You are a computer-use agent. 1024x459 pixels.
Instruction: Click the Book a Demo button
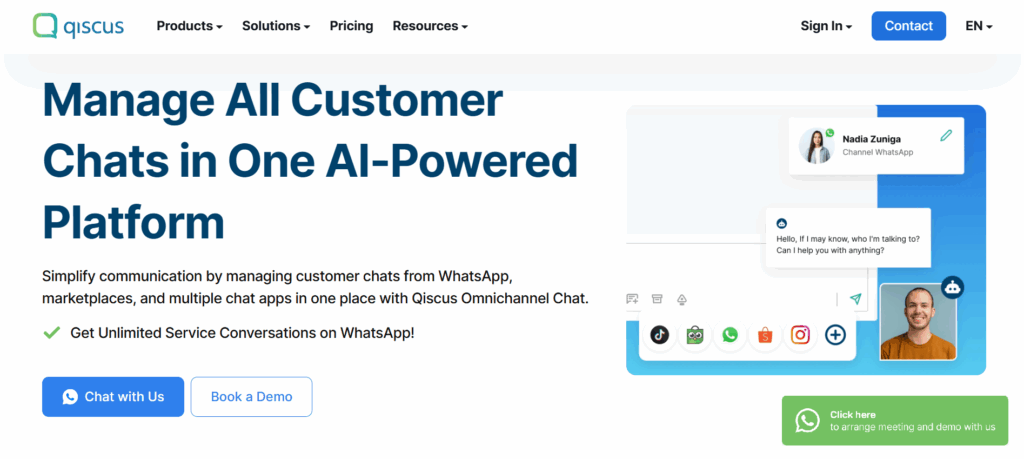[251, 397]
